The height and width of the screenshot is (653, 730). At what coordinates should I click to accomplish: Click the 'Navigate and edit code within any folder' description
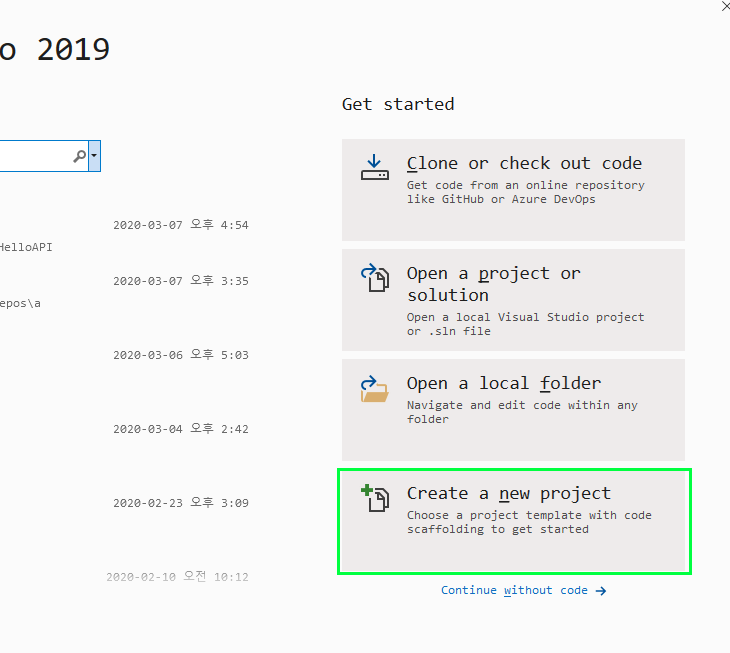522,412
